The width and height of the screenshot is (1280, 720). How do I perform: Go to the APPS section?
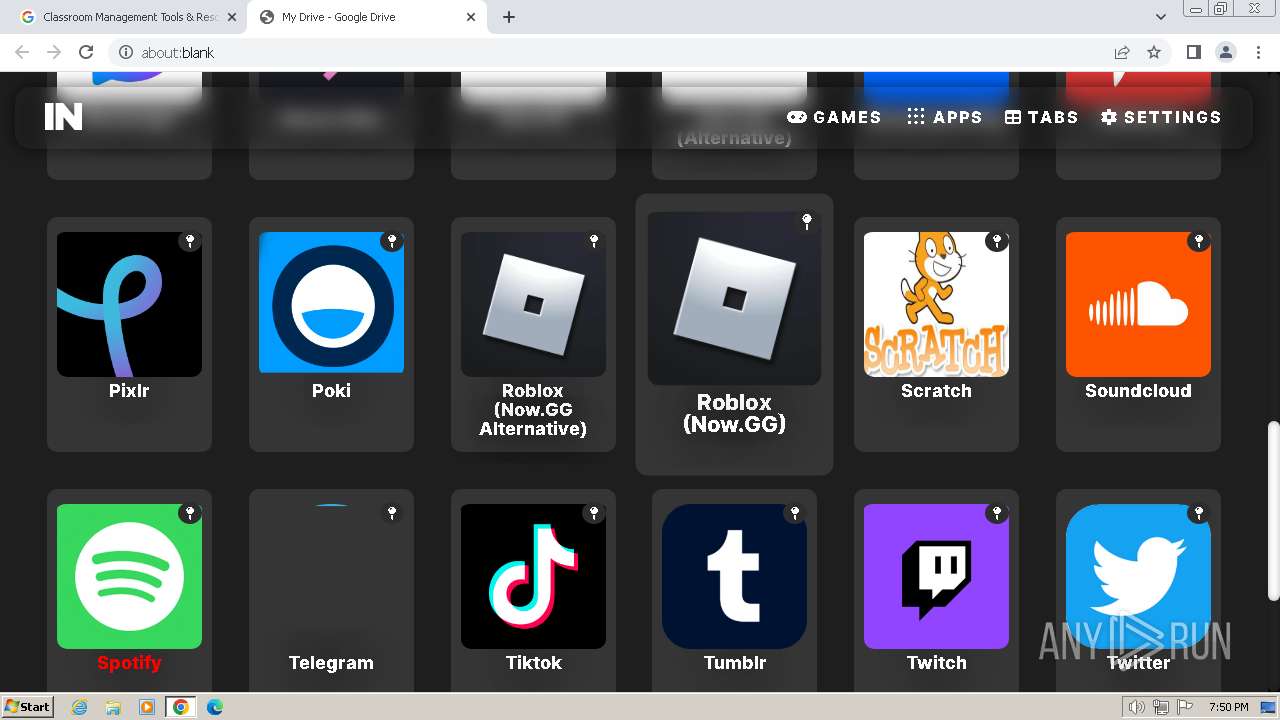coord(944,117)
